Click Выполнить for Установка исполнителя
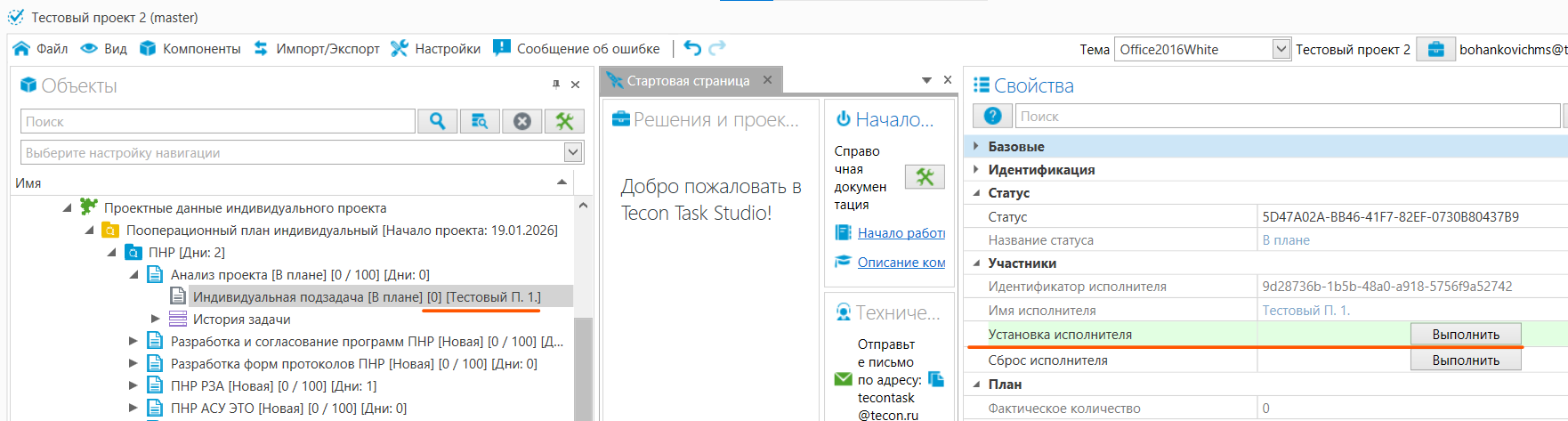 coord(1465,335)
